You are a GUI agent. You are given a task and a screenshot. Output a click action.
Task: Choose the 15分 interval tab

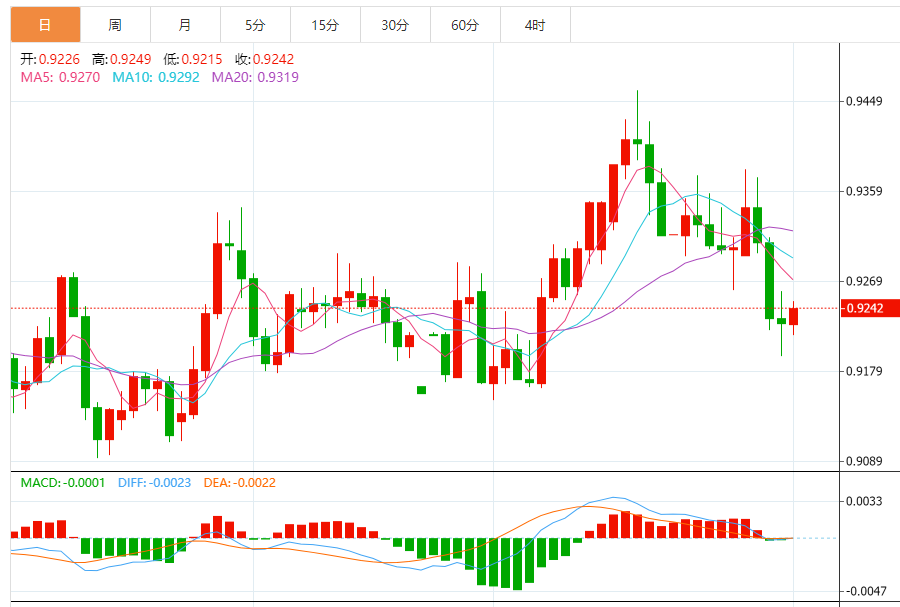pyautogui.click(x=325, y=25)
